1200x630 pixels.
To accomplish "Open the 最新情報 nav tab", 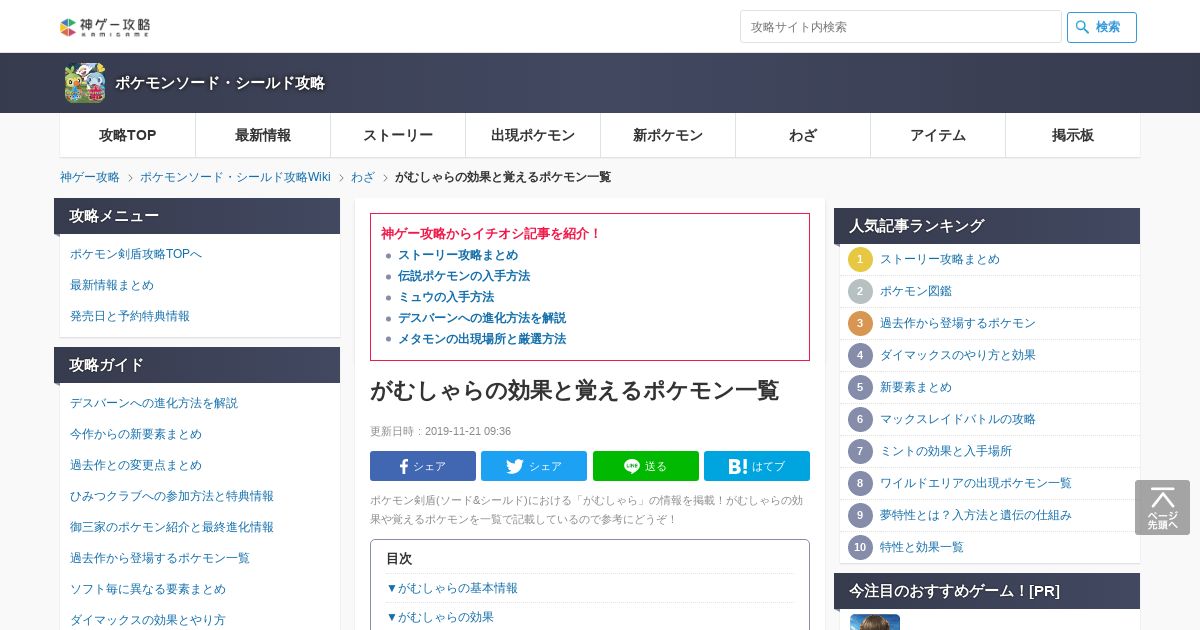I will tap(263, 135).
